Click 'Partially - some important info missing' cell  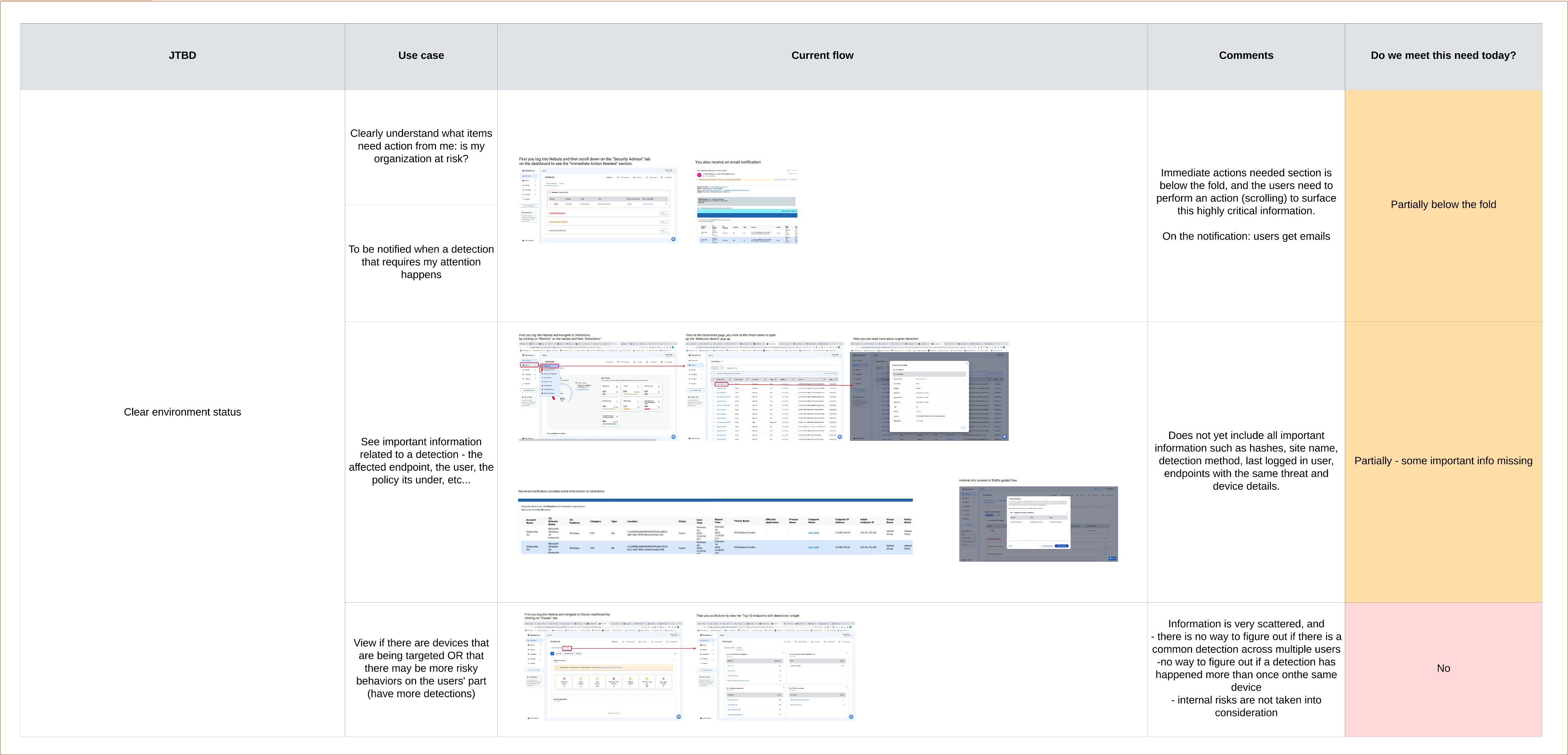[x=1442, y=461]
